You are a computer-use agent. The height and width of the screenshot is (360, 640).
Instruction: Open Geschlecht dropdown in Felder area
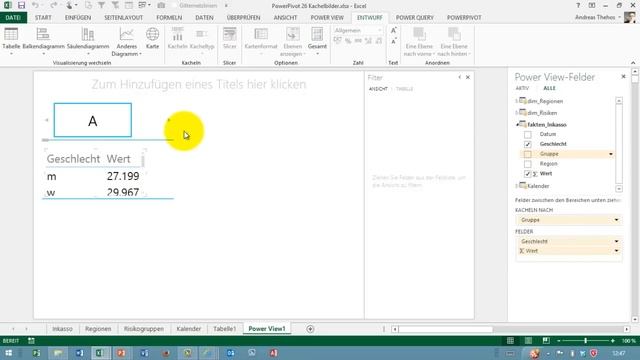pyautogui.click(x=616, y=241)
